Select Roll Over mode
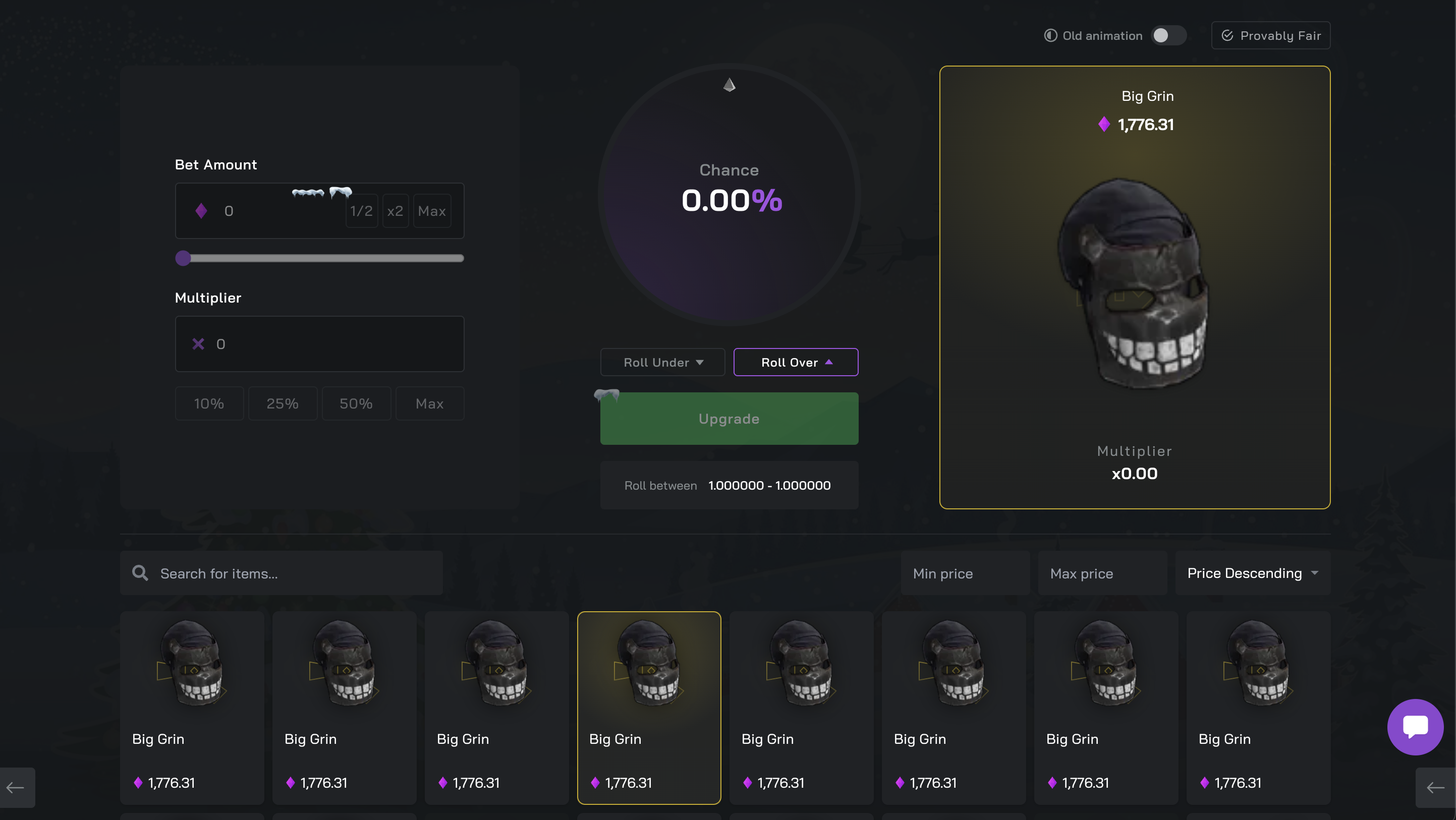Image resolution: width=1456 pixels, height=820 pixels. coord(796,362)
